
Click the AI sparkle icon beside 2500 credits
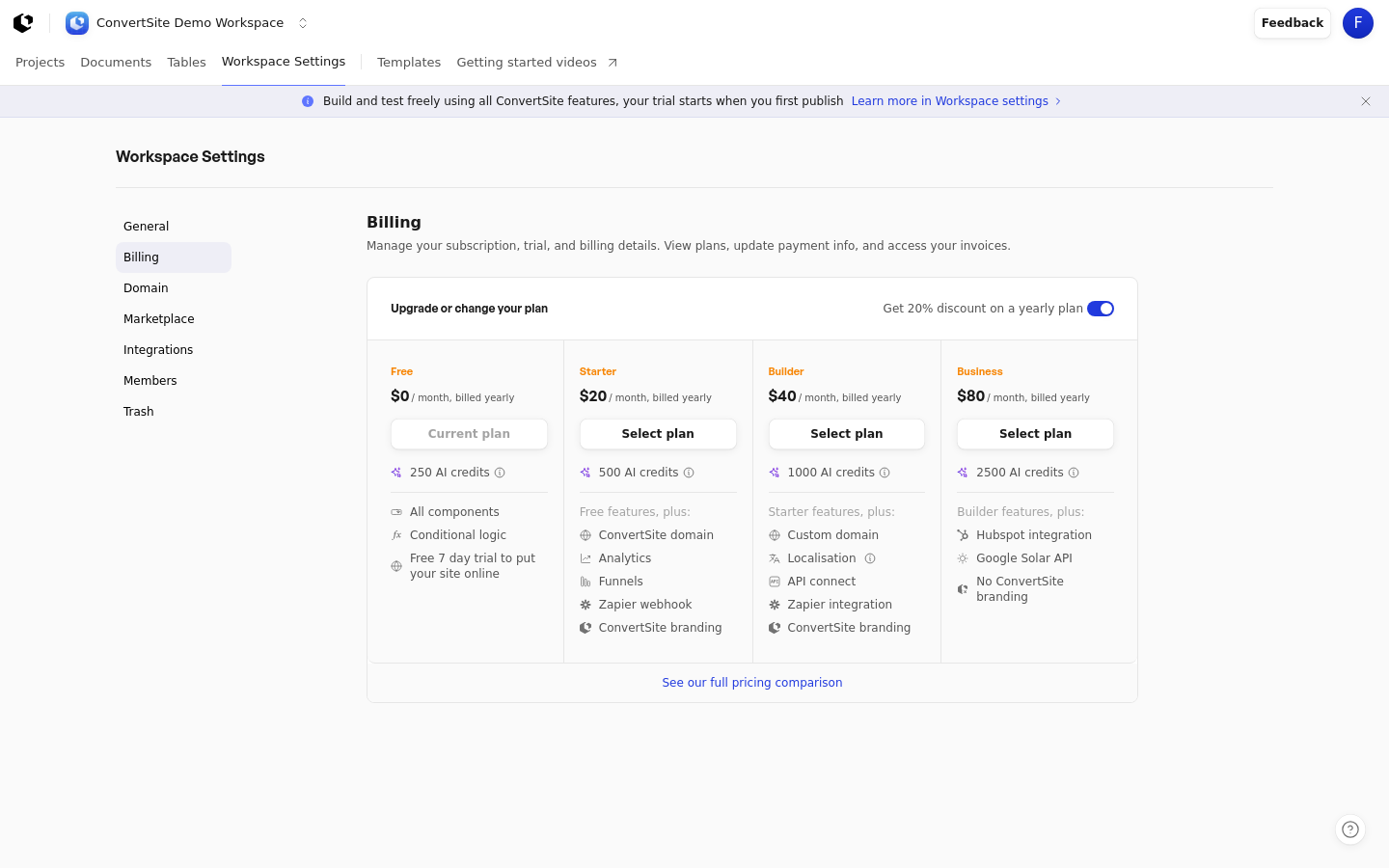(963, 473)
